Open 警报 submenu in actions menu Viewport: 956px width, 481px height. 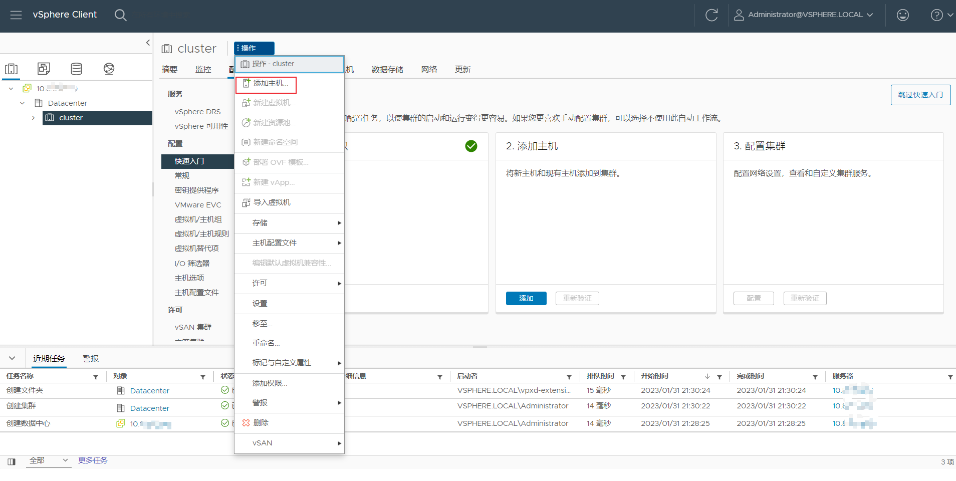(x=290, y=402)
